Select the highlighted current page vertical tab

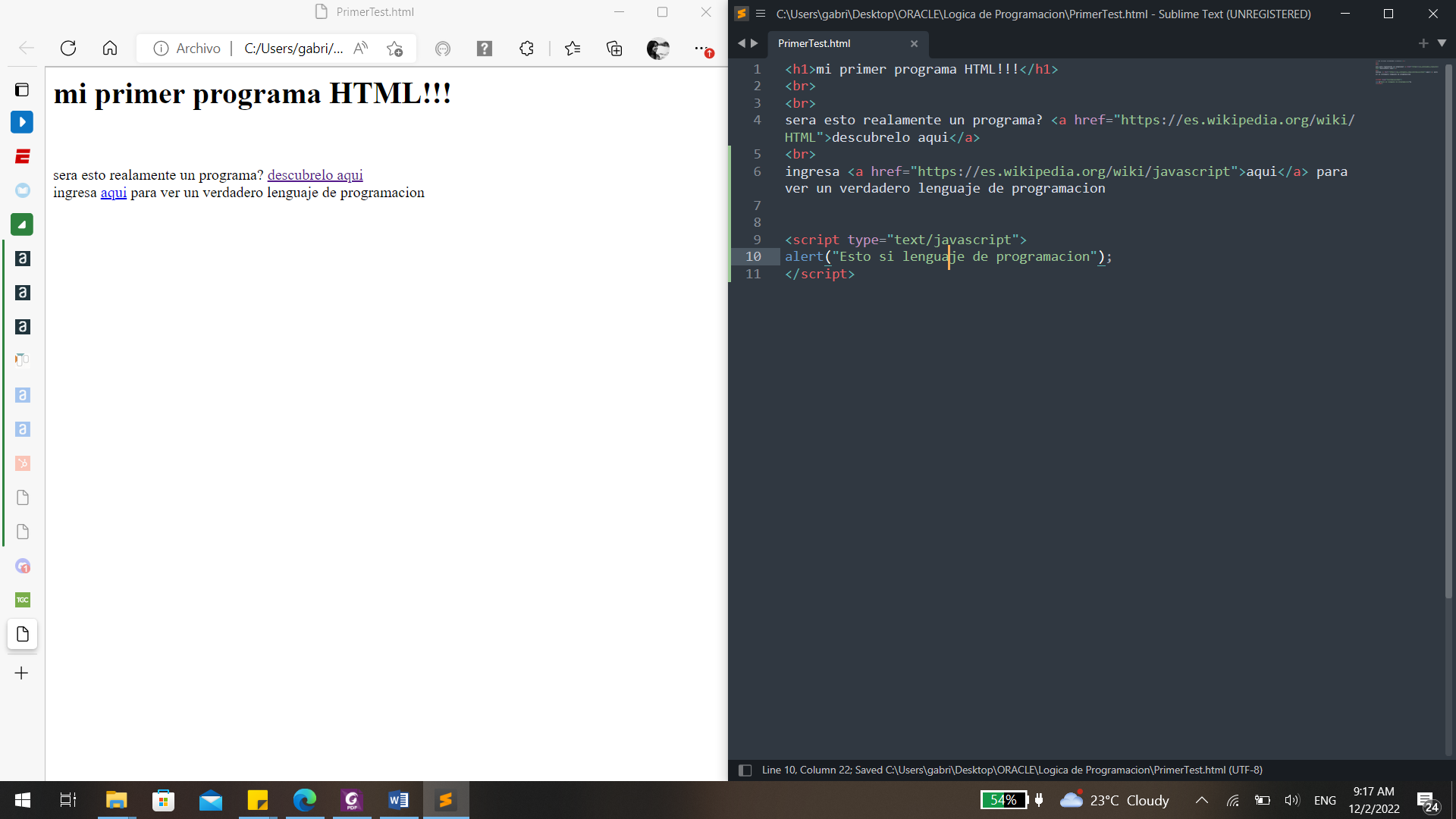pyautogui.click(x=22, y=634)
